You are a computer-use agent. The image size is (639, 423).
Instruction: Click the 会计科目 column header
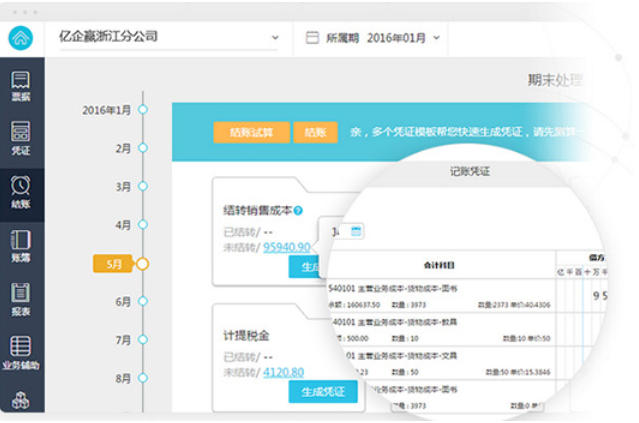[x=439, y=265]
